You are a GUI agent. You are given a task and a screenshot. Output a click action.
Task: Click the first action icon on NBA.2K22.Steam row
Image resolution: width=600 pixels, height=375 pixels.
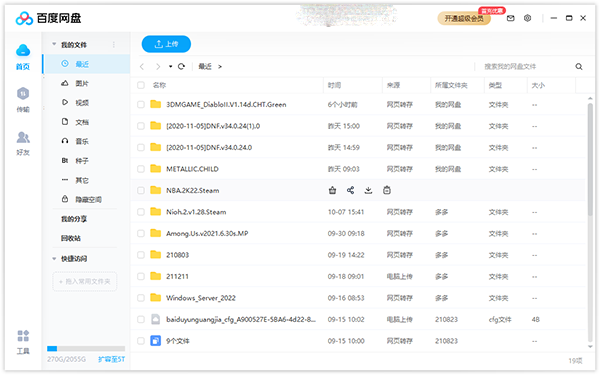coord(333,190)
